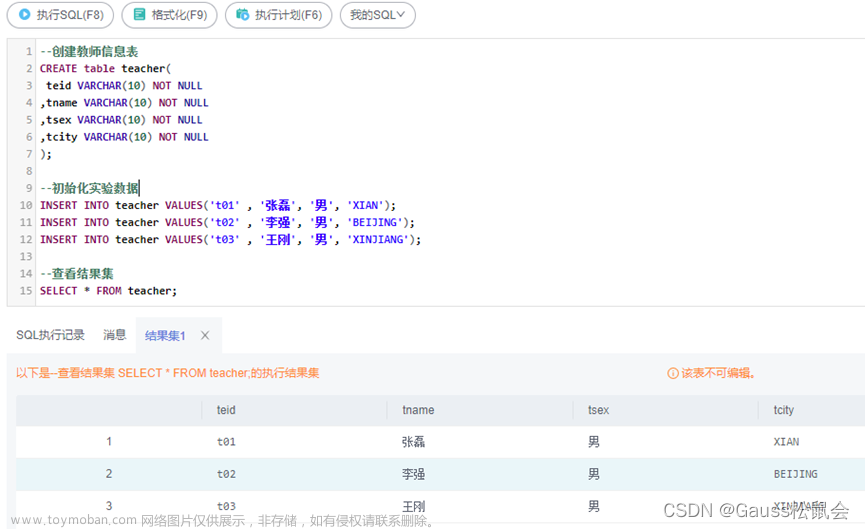Click the tcity VARCHAR(10) NOT NULL line
The image size is (865, 529).
pos(124,137)
